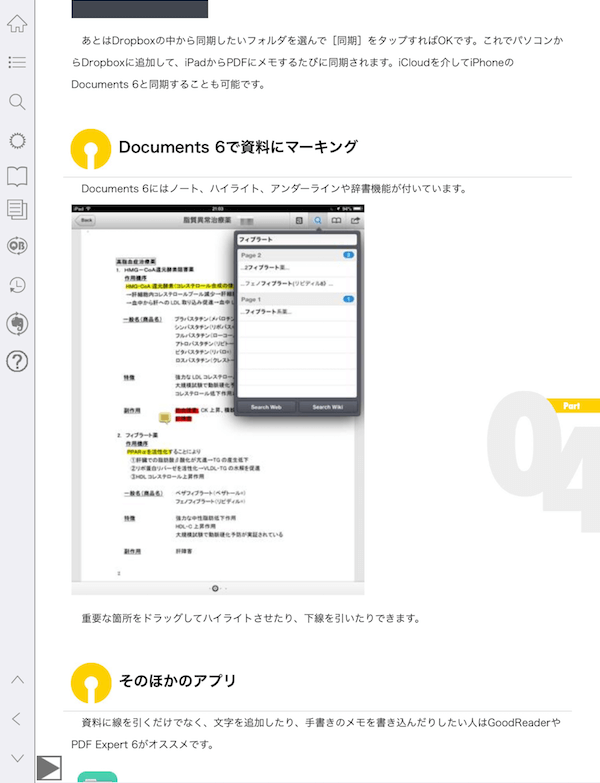This screenshot has width=600, height=783.
Task: Select the search result under Page 1
Action: (x=297, y=312)
